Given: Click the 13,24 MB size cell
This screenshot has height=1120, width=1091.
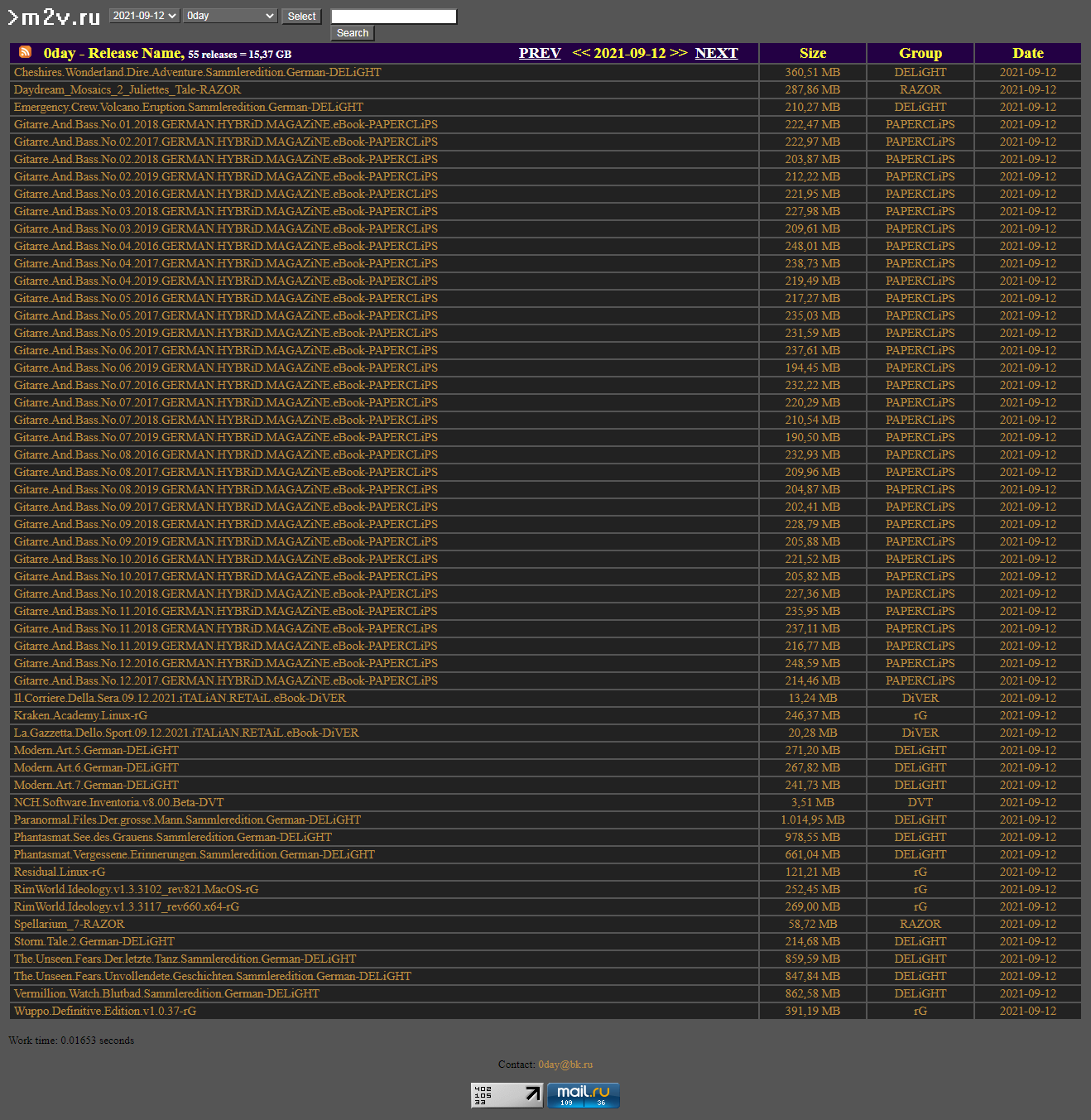Looking at the screenshot, I should click(813, 698).
